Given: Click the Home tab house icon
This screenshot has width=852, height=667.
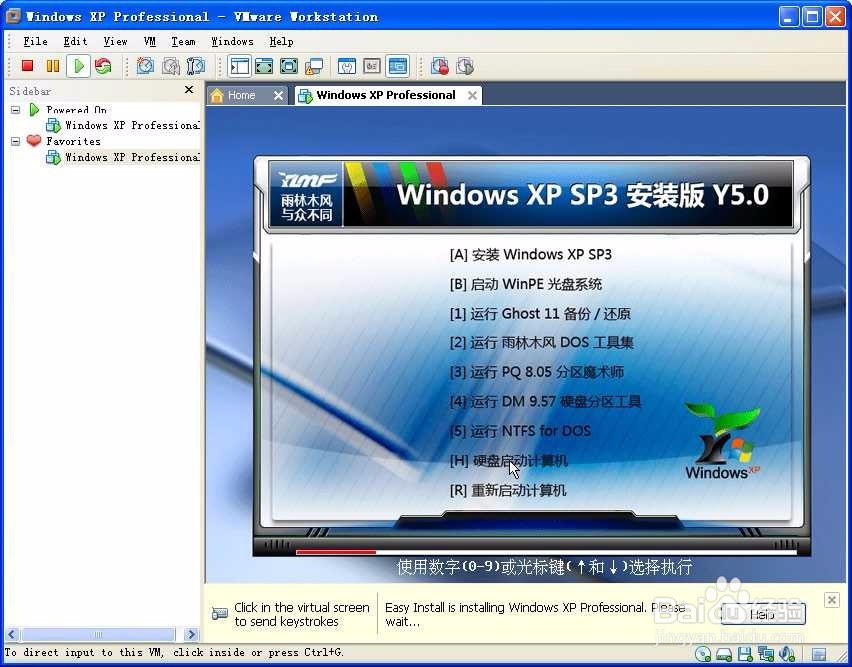Looking at the screenshot, I should (x=217, y=96).
